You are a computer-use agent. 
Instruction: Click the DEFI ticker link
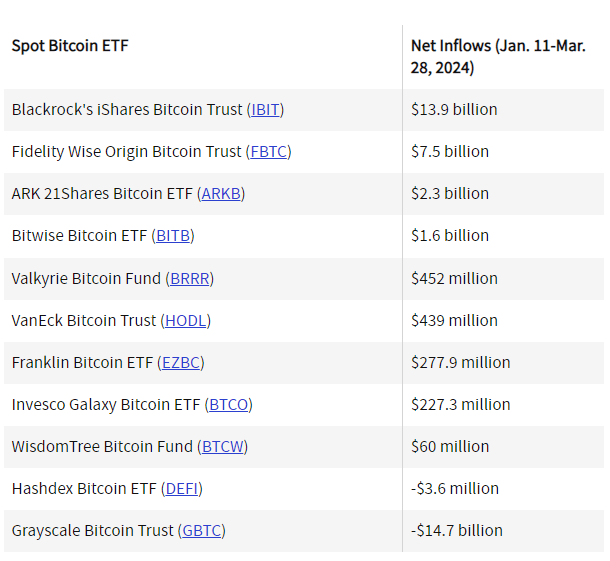tap(179, 488)
